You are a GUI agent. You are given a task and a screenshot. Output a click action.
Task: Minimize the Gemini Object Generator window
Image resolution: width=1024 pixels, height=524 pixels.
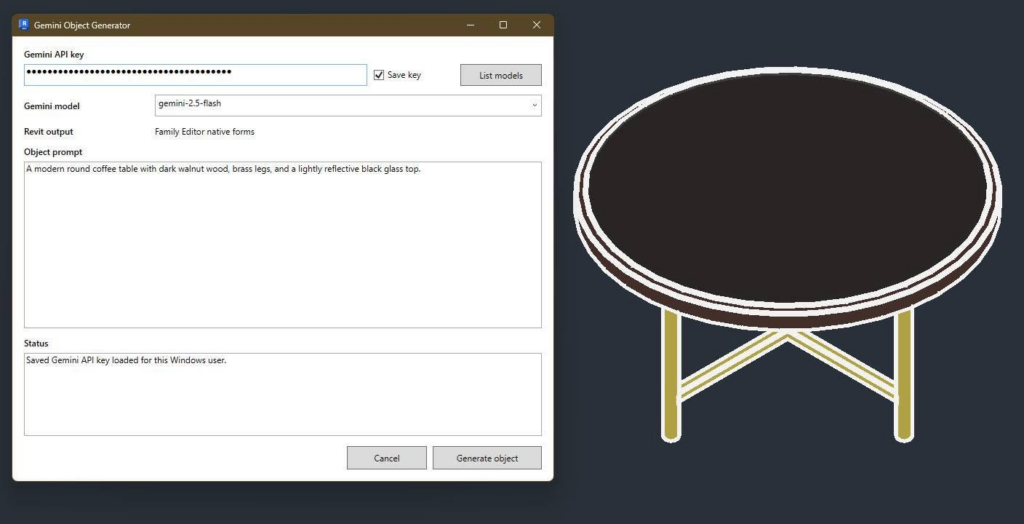[x=470, y=25]
